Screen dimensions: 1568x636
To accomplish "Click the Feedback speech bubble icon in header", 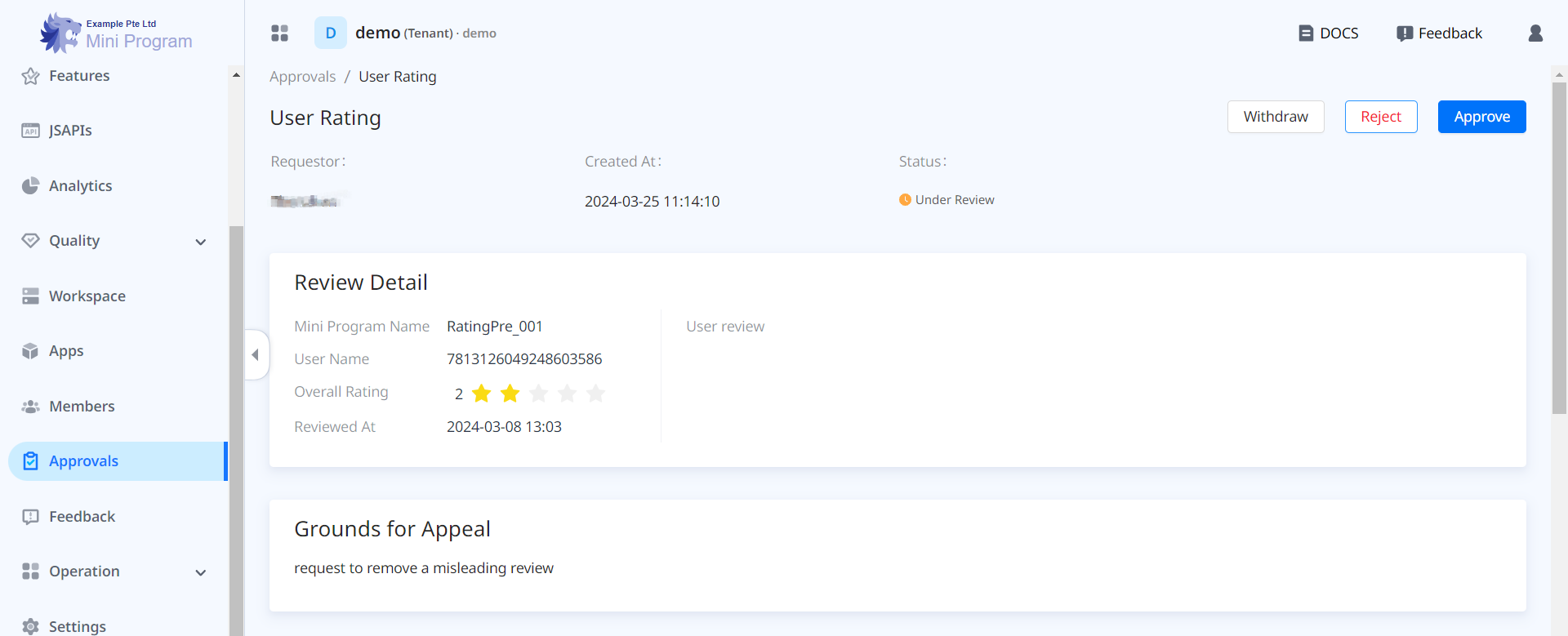I will pyautogui.click(x=1405, y=33).
